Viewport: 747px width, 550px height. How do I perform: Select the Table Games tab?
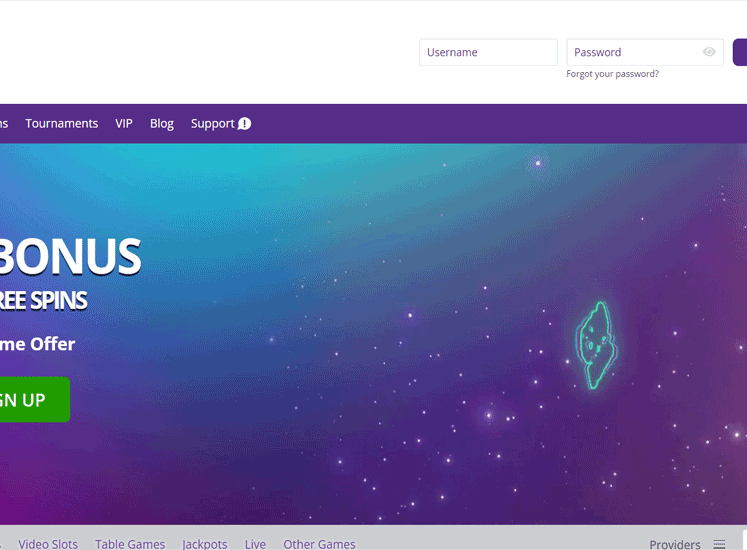coord(130,544)
